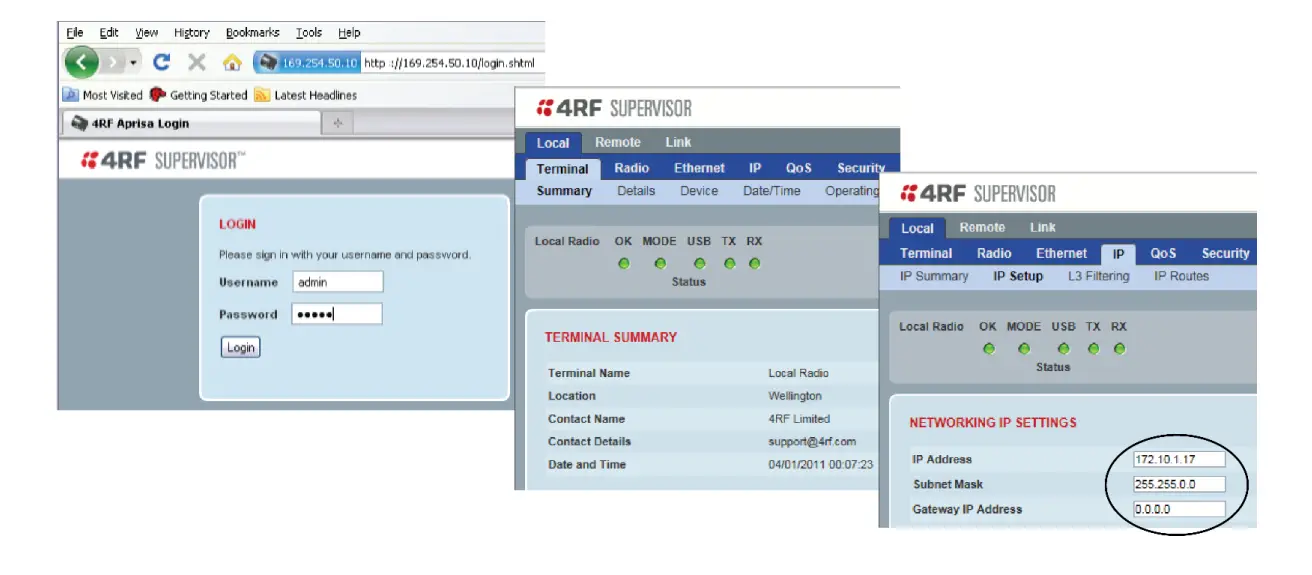The image size is (1312, 575).
Task: Open the Help menu
Action: 349,33
